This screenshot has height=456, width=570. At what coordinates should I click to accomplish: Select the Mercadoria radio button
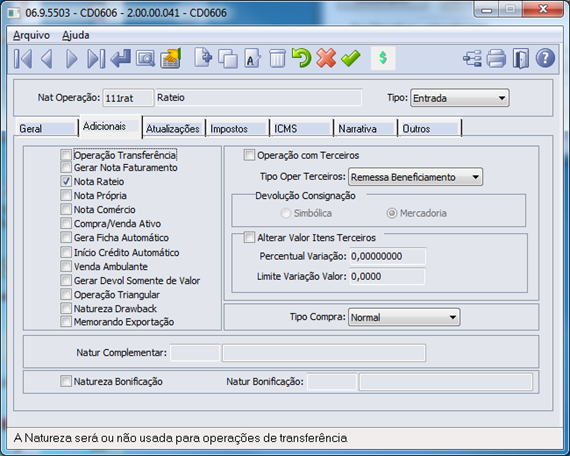(x=392, y=213)
